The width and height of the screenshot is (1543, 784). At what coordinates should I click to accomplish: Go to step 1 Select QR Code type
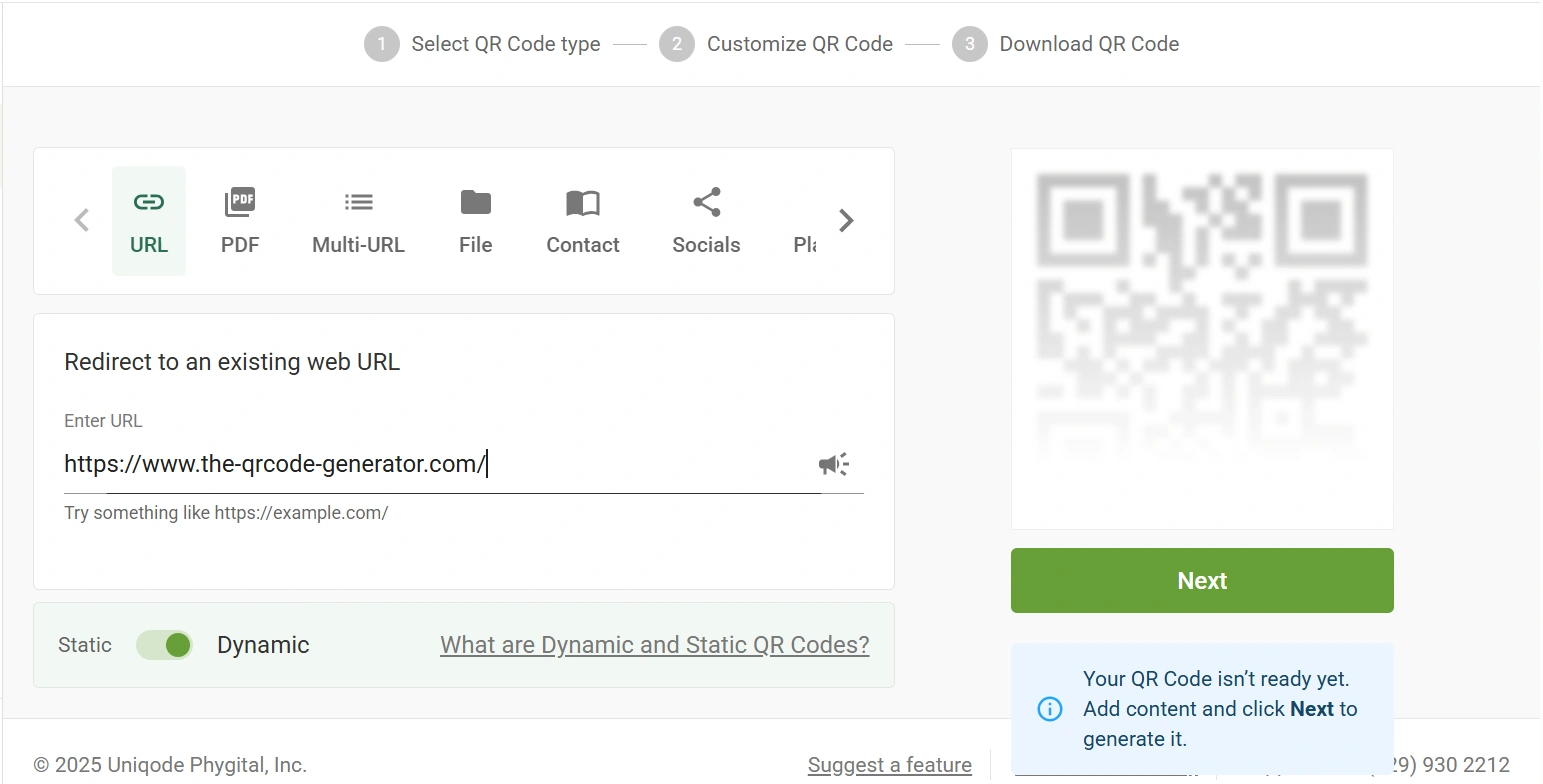pyautogui.click(x=482, y=44)
